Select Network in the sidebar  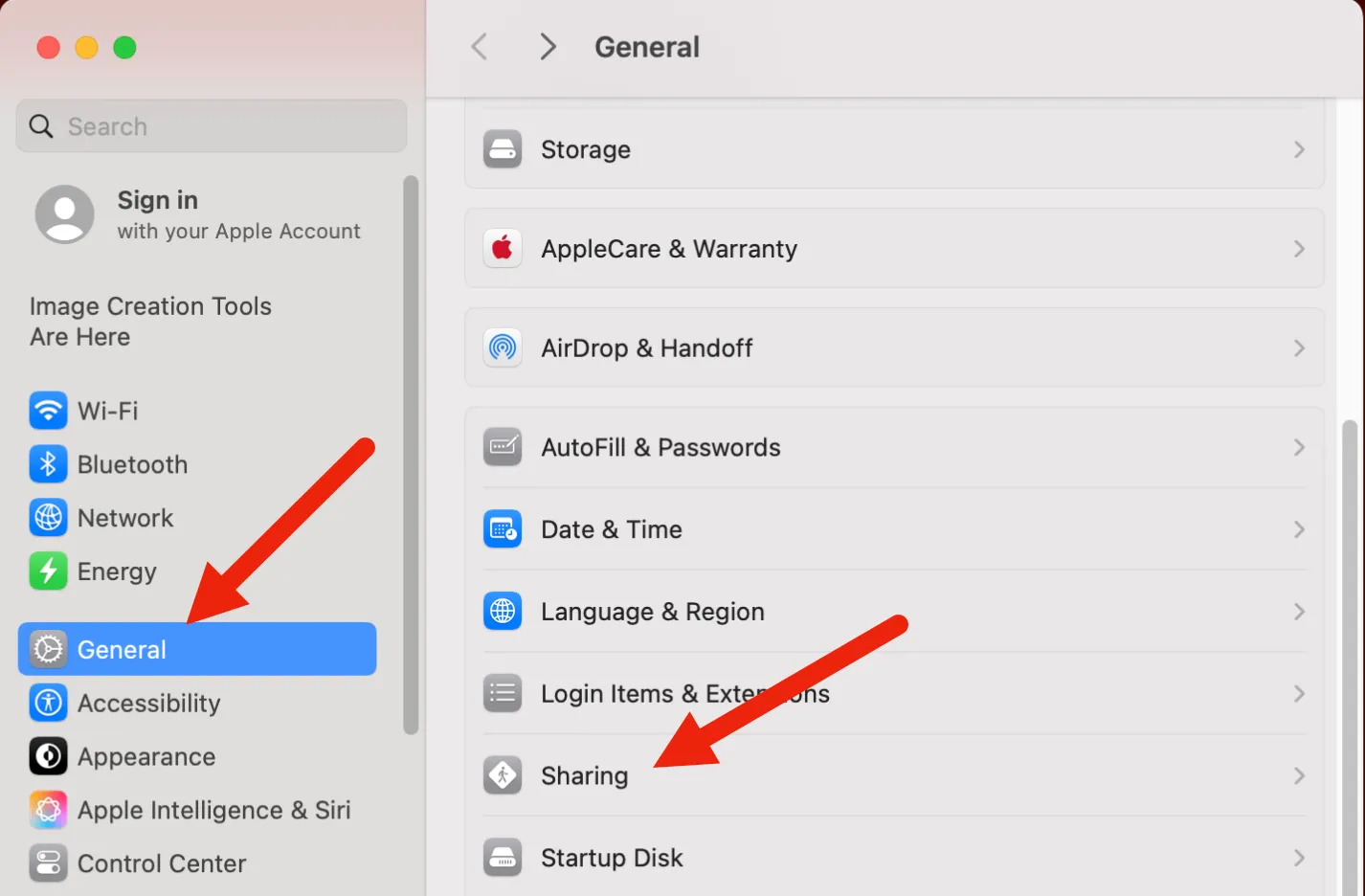[x=197, y=518]
